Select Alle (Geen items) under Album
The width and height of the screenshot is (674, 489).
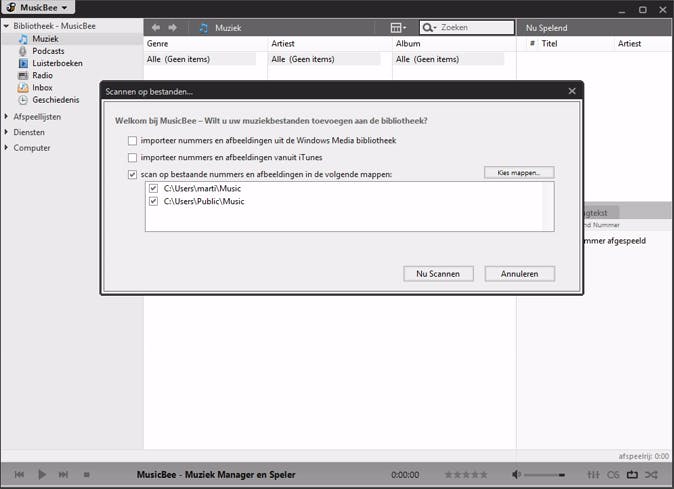[x=449, y=59]
